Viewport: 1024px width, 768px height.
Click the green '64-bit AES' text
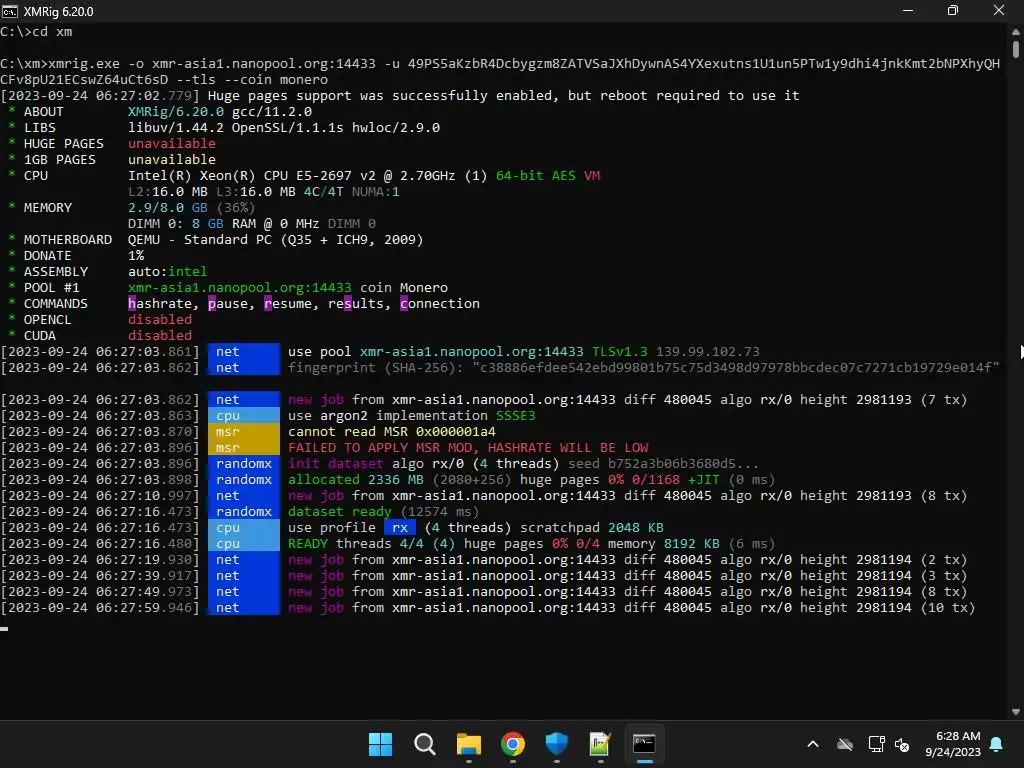tap(536, 176)
